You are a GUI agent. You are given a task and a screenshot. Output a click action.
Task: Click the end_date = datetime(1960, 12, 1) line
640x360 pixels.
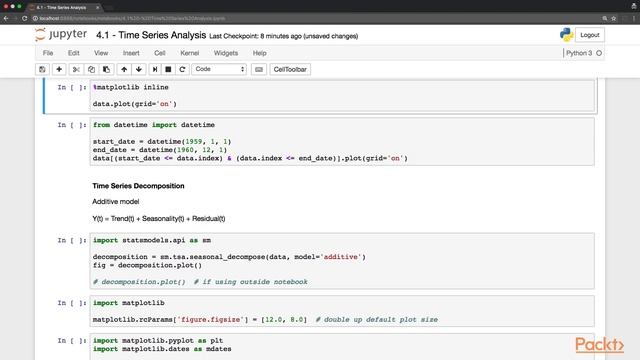(160, 150)
